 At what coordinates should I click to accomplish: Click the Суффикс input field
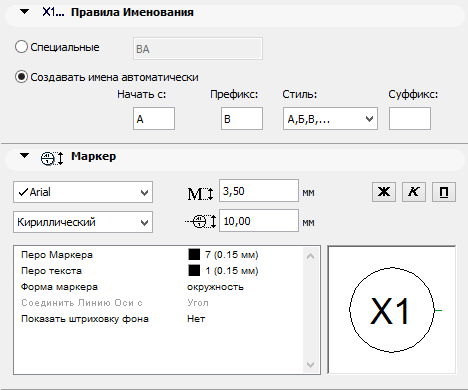410,118
